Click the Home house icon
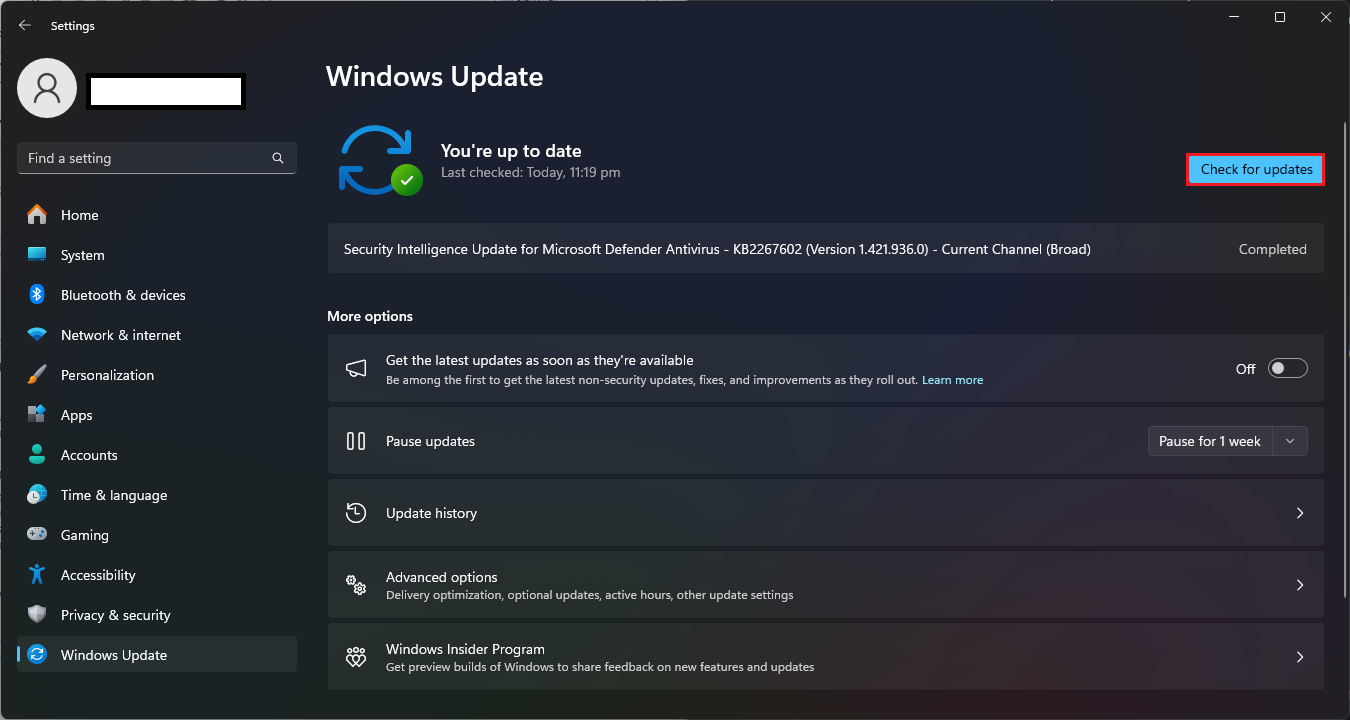1350x720 pixels. pos(37,215)
